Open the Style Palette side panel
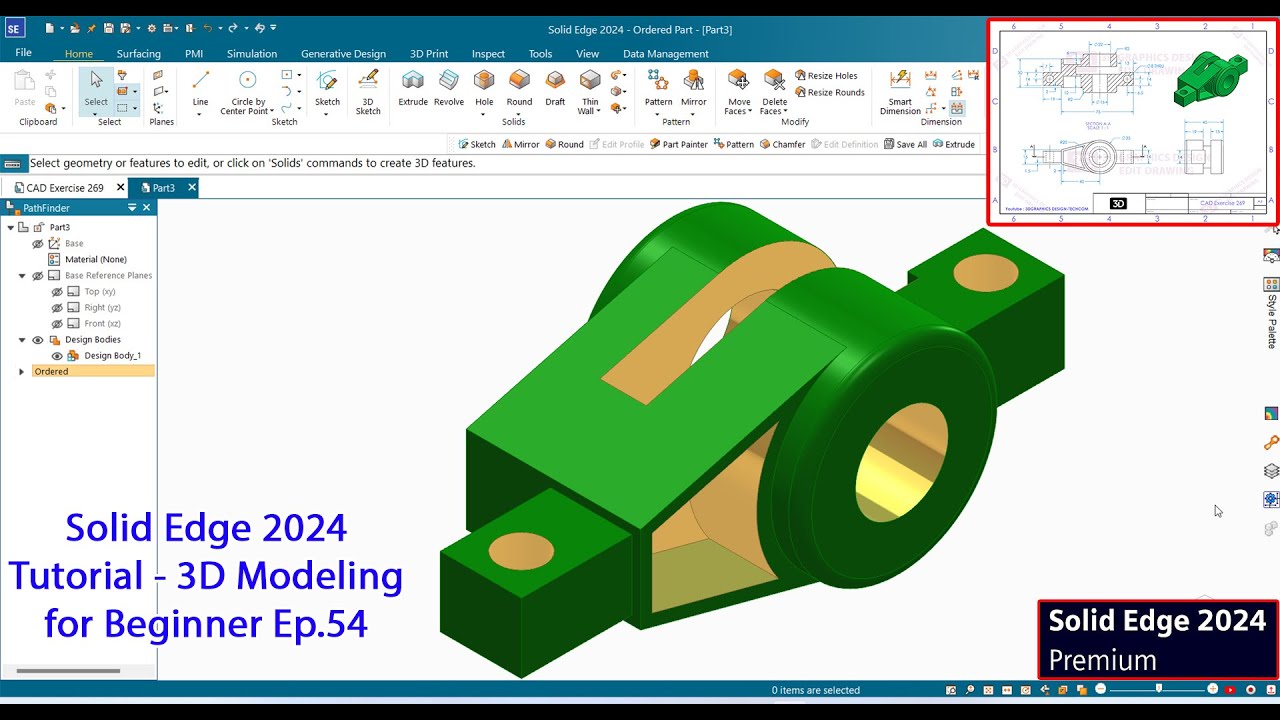The width and height of the screenshot is (1280, 720). (1271, 313)
